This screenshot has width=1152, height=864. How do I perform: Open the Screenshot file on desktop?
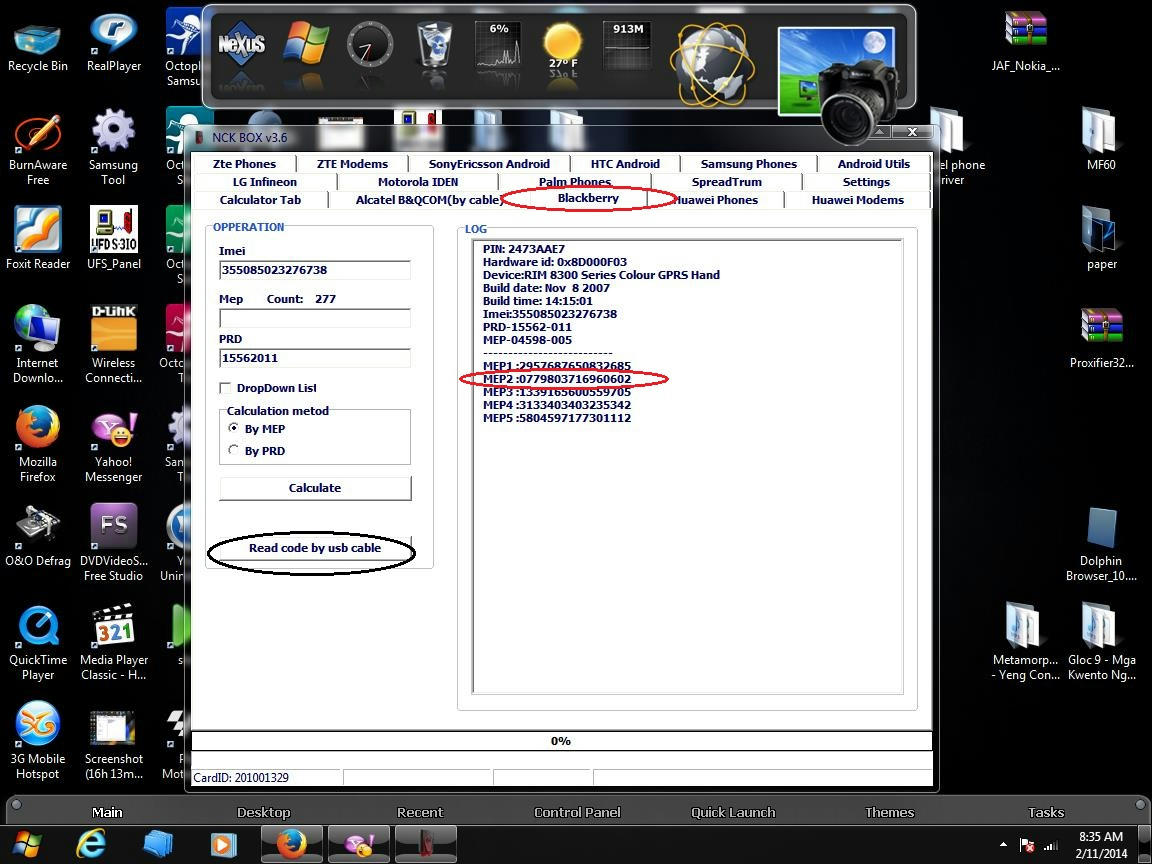(113, 744)
